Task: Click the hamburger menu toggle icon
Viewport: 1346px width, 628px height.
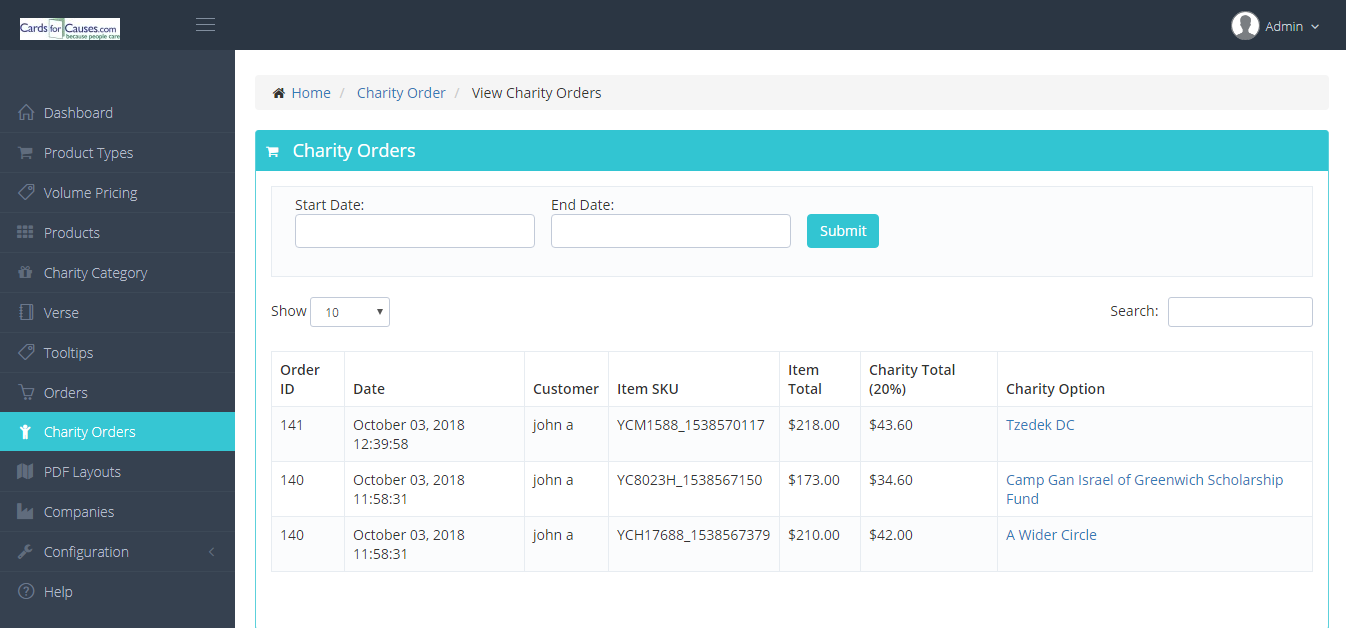Action: [205, 25]
